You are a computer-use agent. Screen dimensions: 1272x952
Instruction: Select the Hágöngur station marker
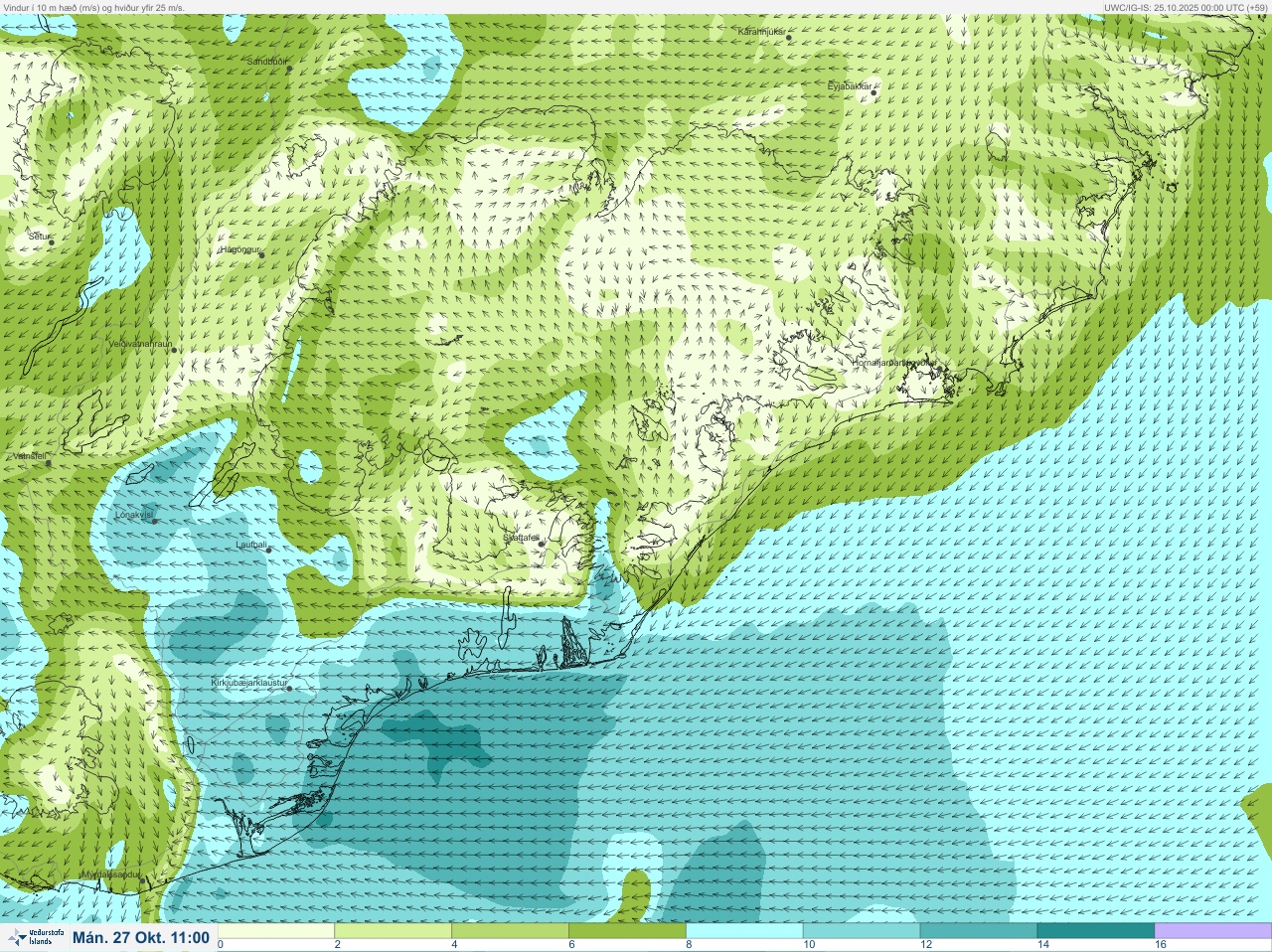point(262,255)
